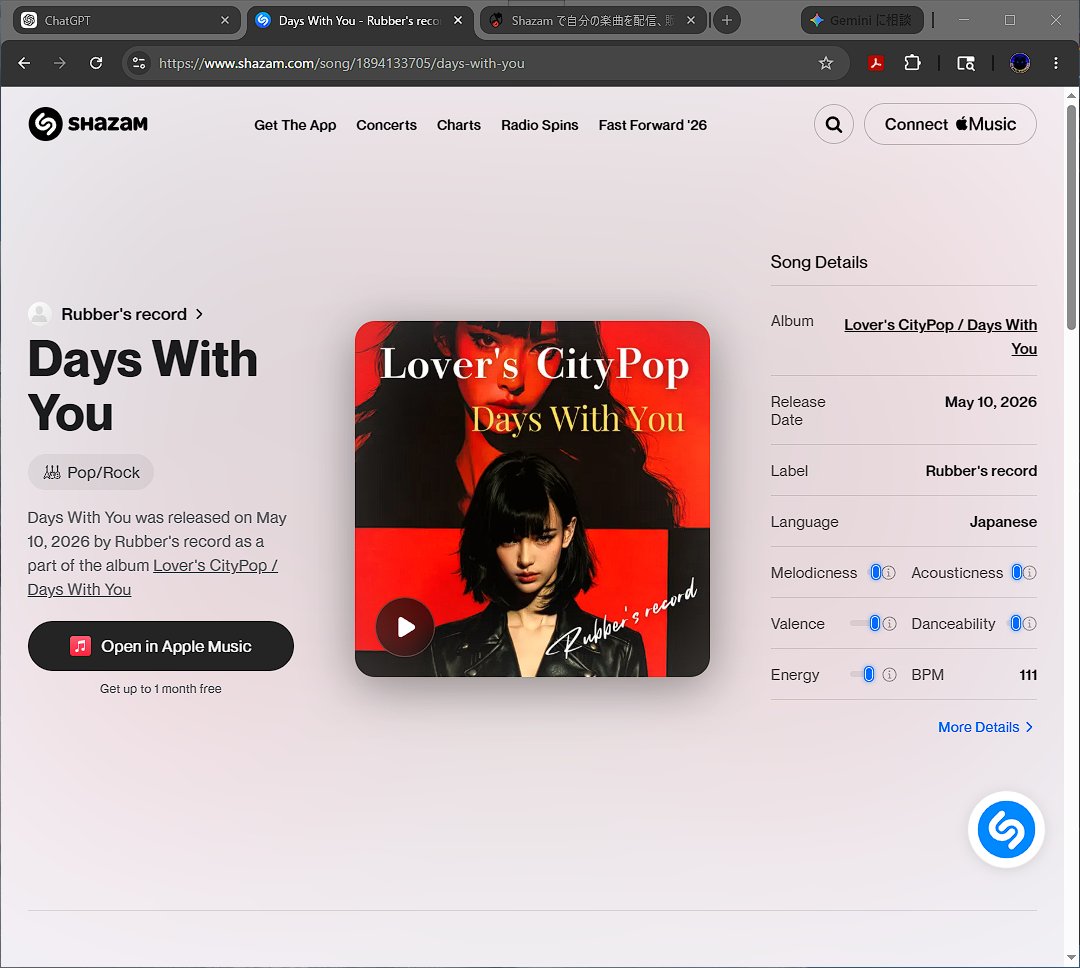The width and height of the screenshot is (1080, 968).
Task: Click the language value Japanese
Action: point(1003,522)
